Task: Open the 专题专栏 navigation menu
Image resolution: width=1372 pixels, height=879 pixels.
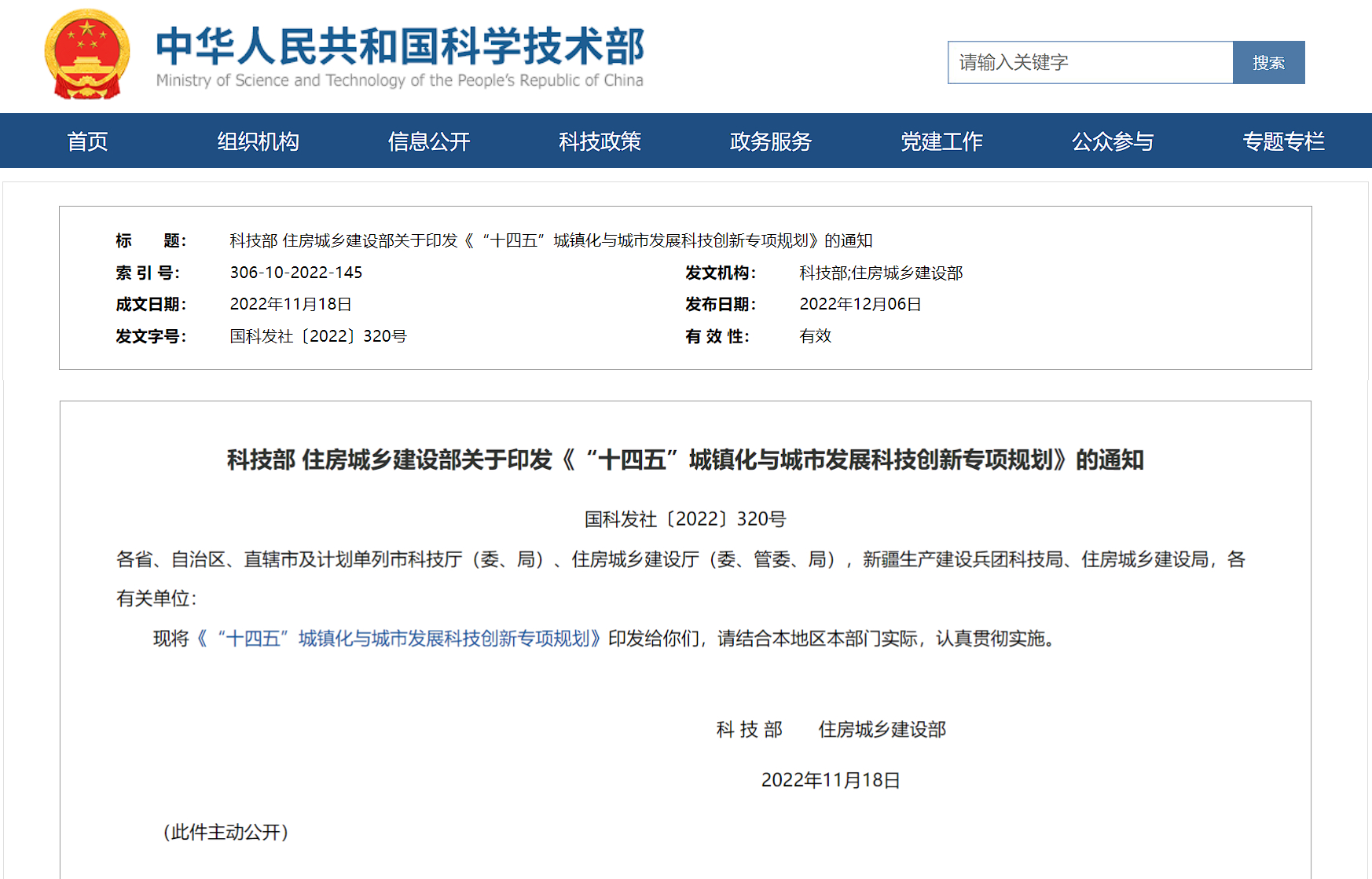Action: coord(1283,141)
